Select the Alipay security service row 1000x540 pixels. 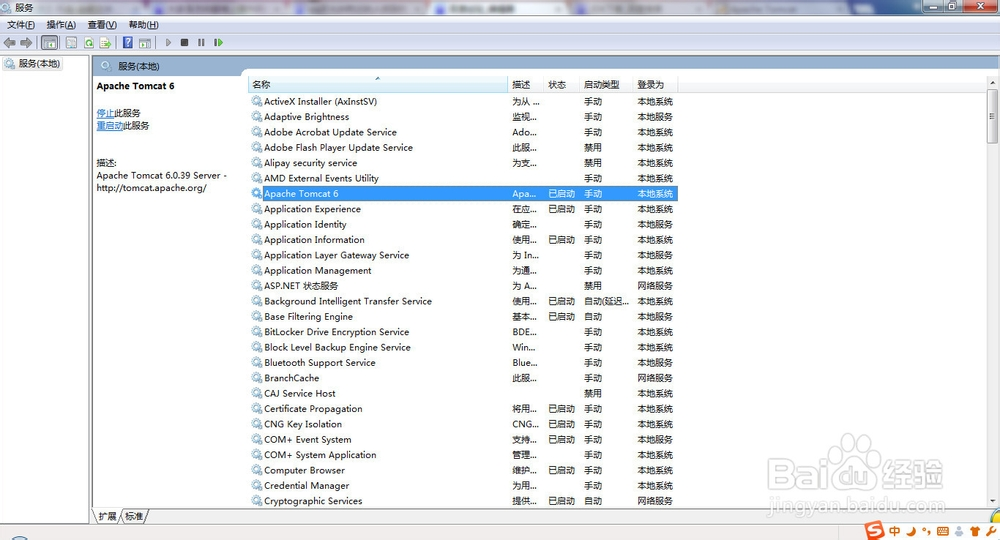462,163
